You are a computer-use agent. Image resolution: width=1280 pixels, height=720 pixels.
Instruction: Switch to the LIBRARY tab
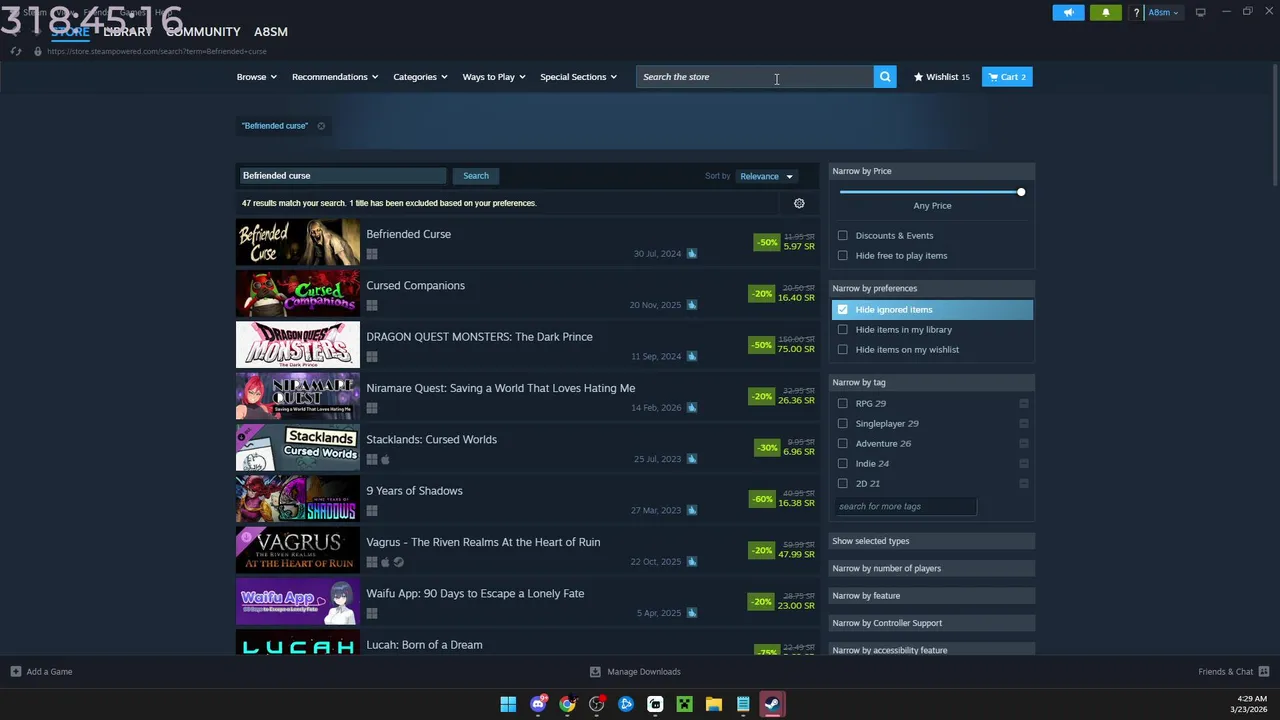(x=128, y=32)
